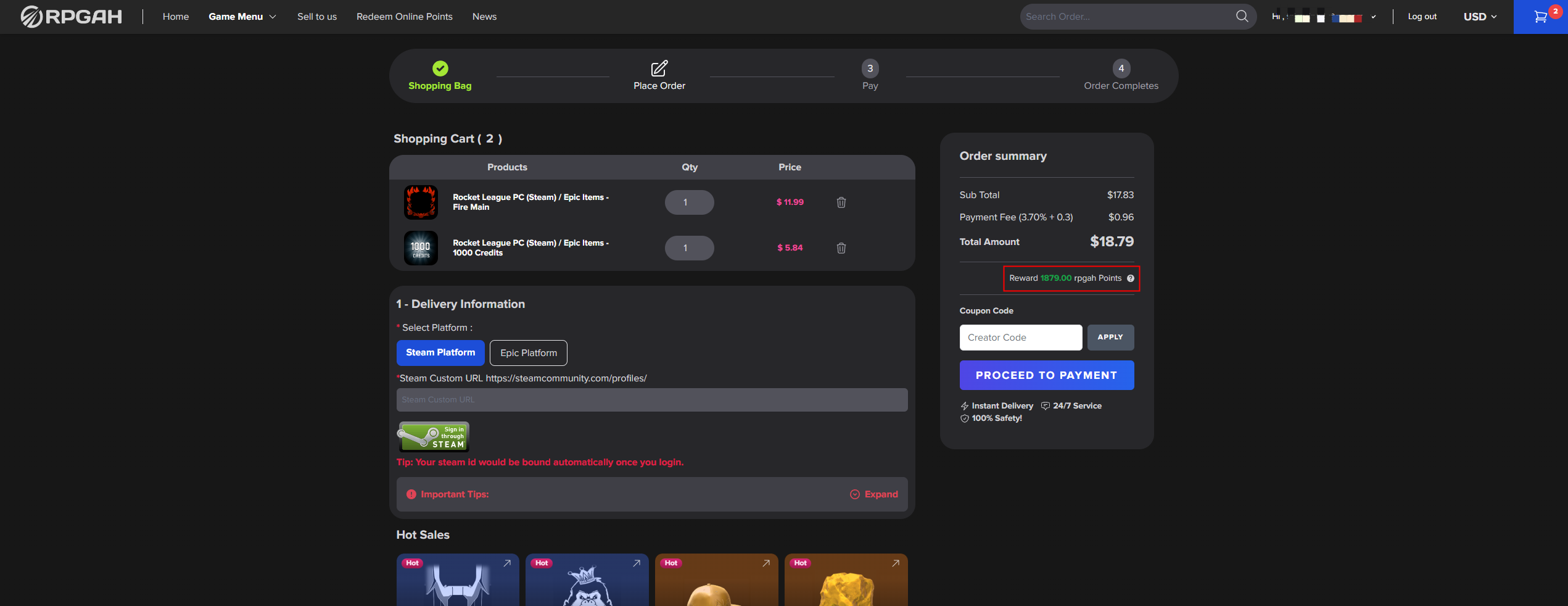Go to Home page
The width and height of the screenshot is (1568, 606).
click(176, 17)
